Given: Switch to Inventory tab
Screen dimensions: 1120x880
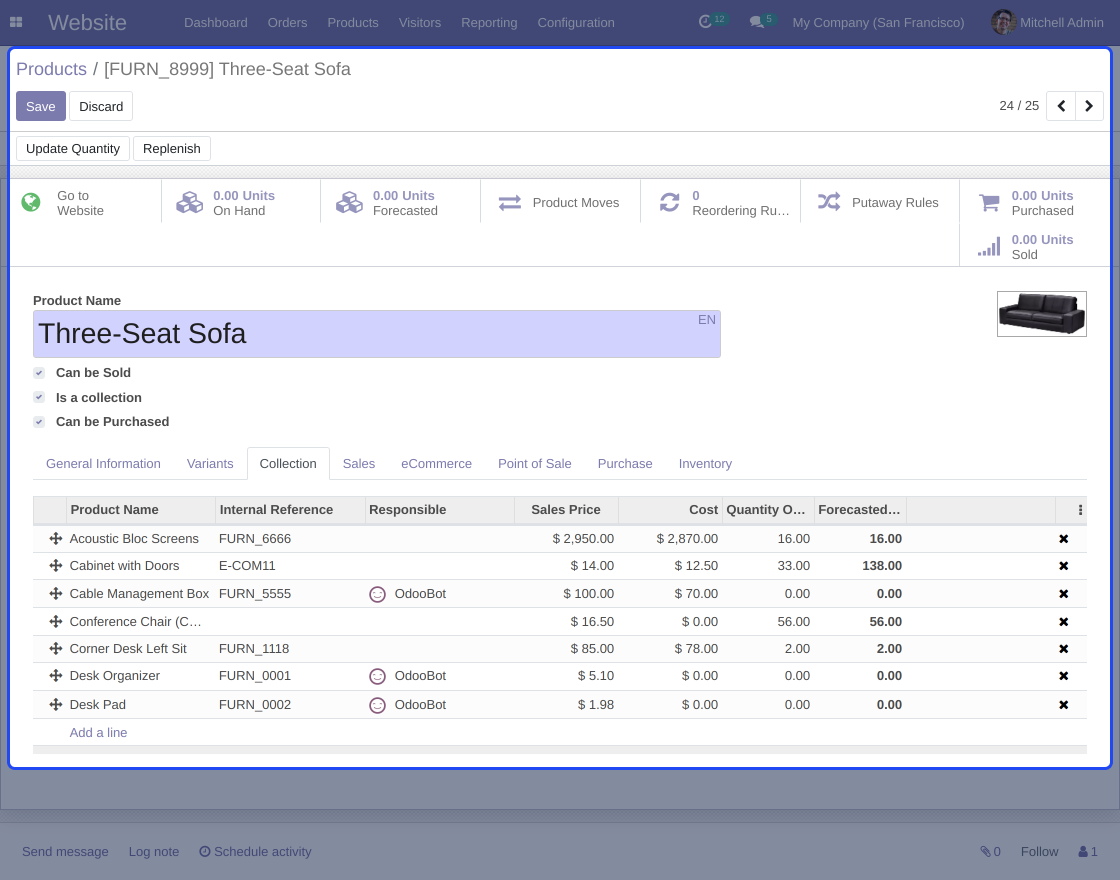Looking at the screenshot, I should pos(705,464).
